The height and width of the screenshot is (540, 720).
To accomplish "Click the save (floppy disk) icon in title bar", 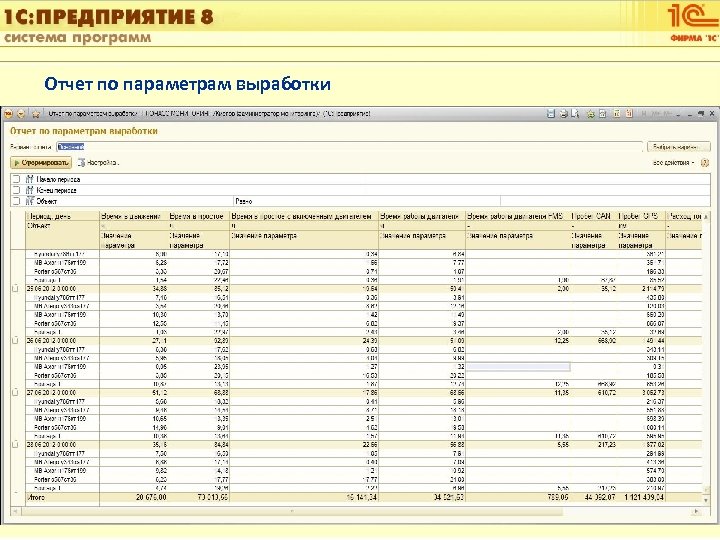I will (x=551, y=113).
